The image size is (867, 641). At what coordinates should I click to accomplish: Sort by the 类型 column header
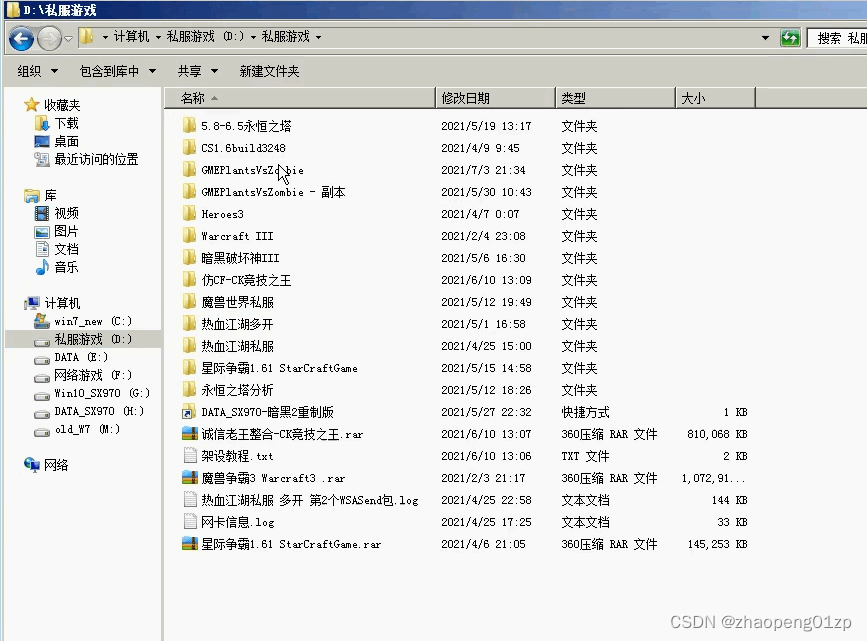coord(615,98)
